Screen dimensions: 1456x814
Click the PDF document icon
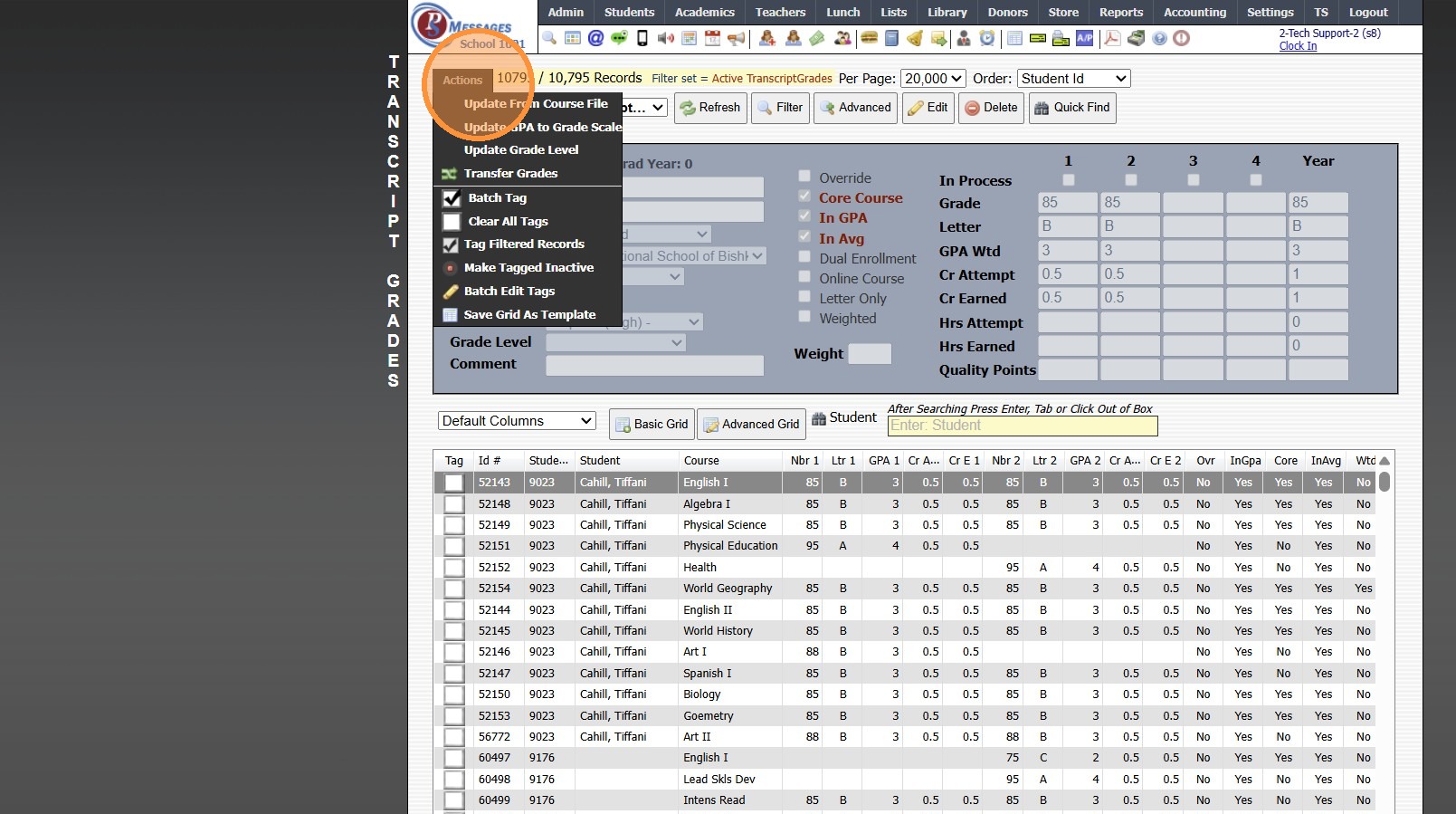1112,38
